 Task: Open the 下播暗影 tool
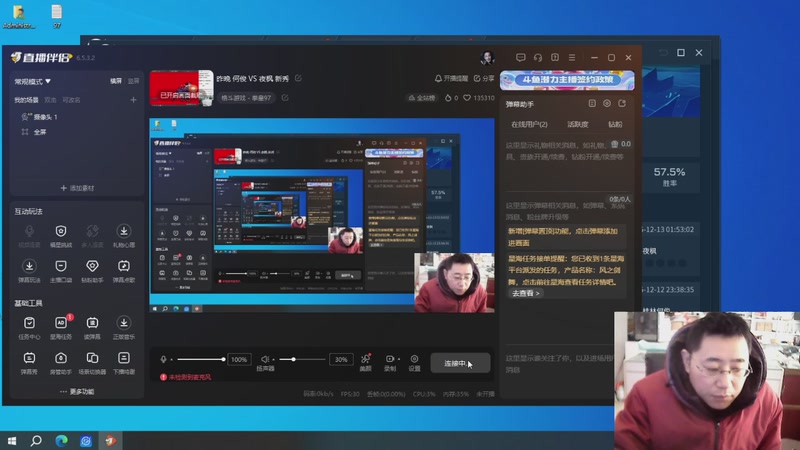coord(123,363)
